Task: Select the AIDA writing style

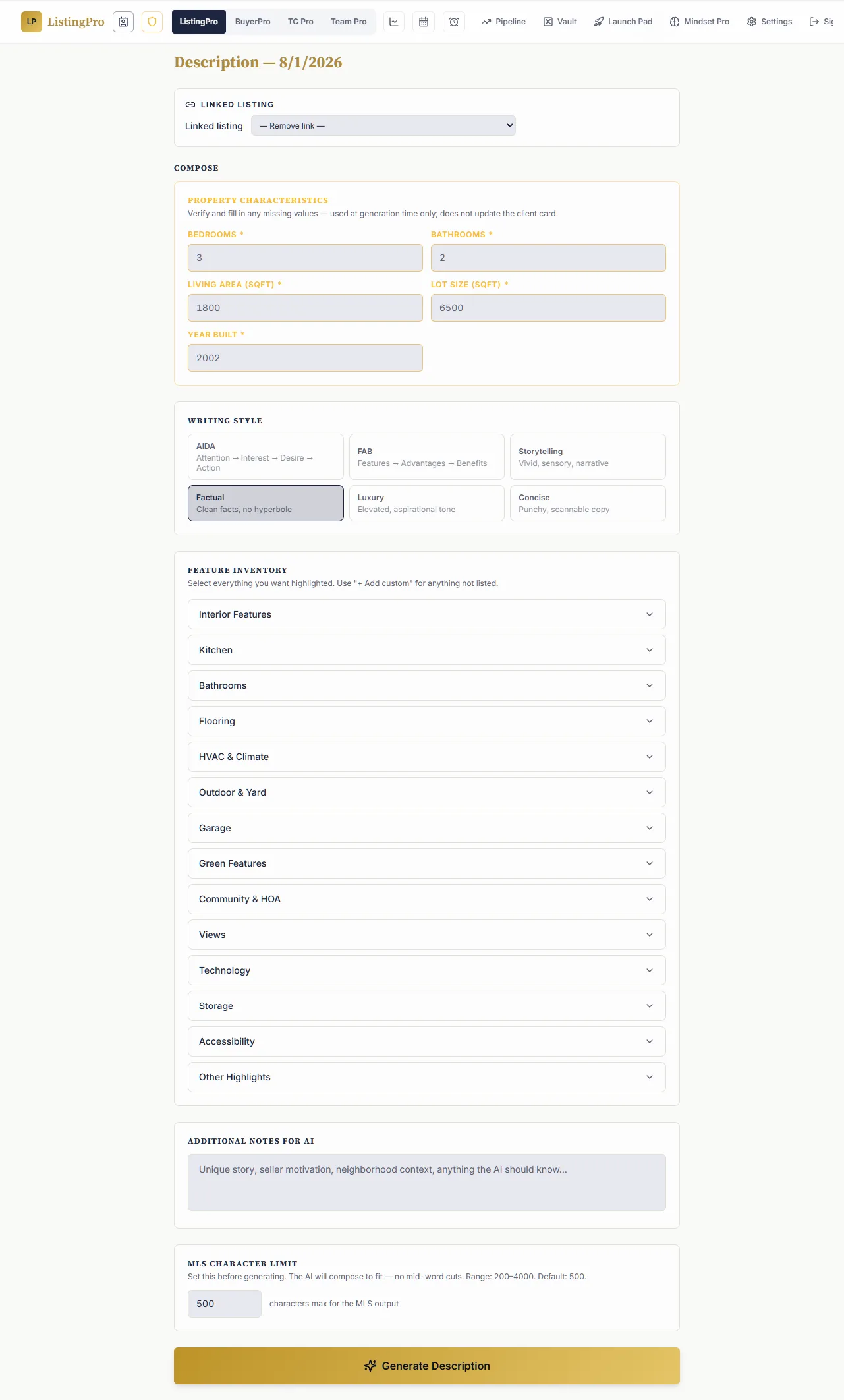Action: pos(266,457)
